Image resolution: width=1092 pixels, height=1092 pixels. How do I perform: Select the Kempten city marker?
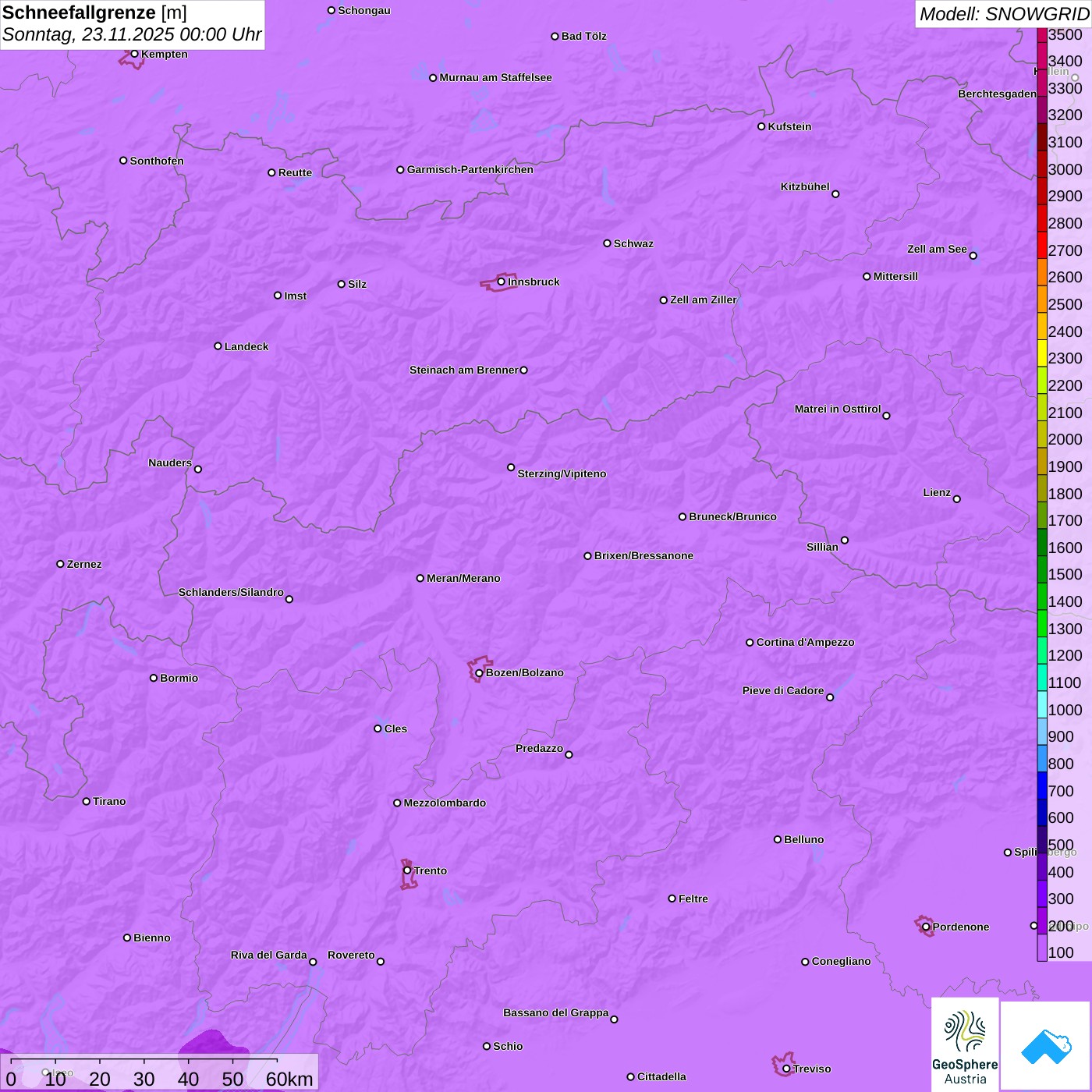(x=134, y=54)
